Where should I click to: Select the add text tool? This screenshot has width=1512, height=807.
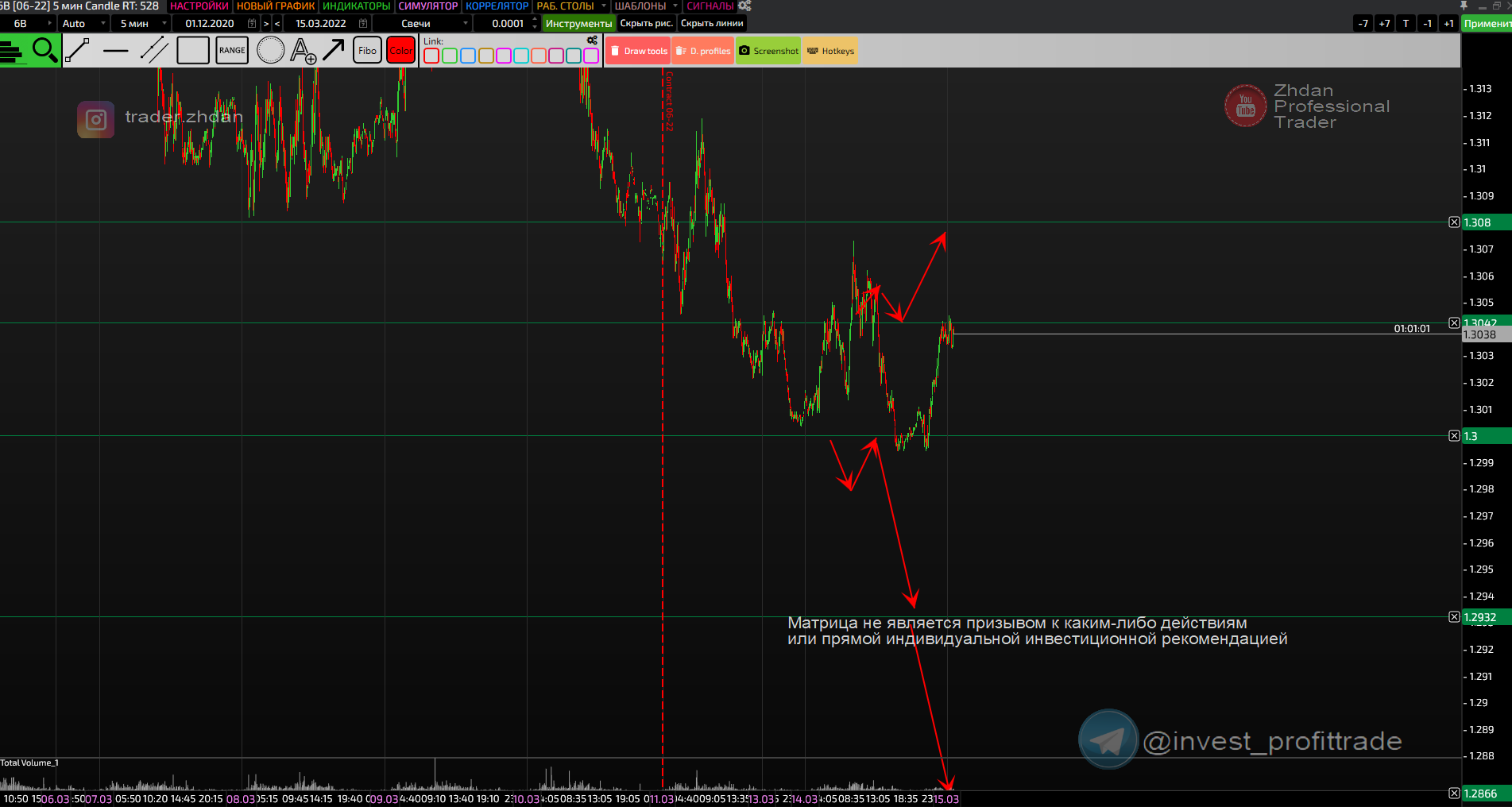click(304, 51)
